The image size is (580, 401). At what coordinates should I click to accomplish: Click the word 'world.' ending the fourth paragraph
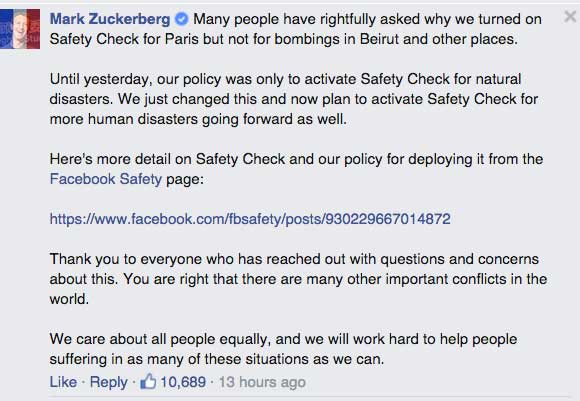pyautogui.click(x=69, y=299)
